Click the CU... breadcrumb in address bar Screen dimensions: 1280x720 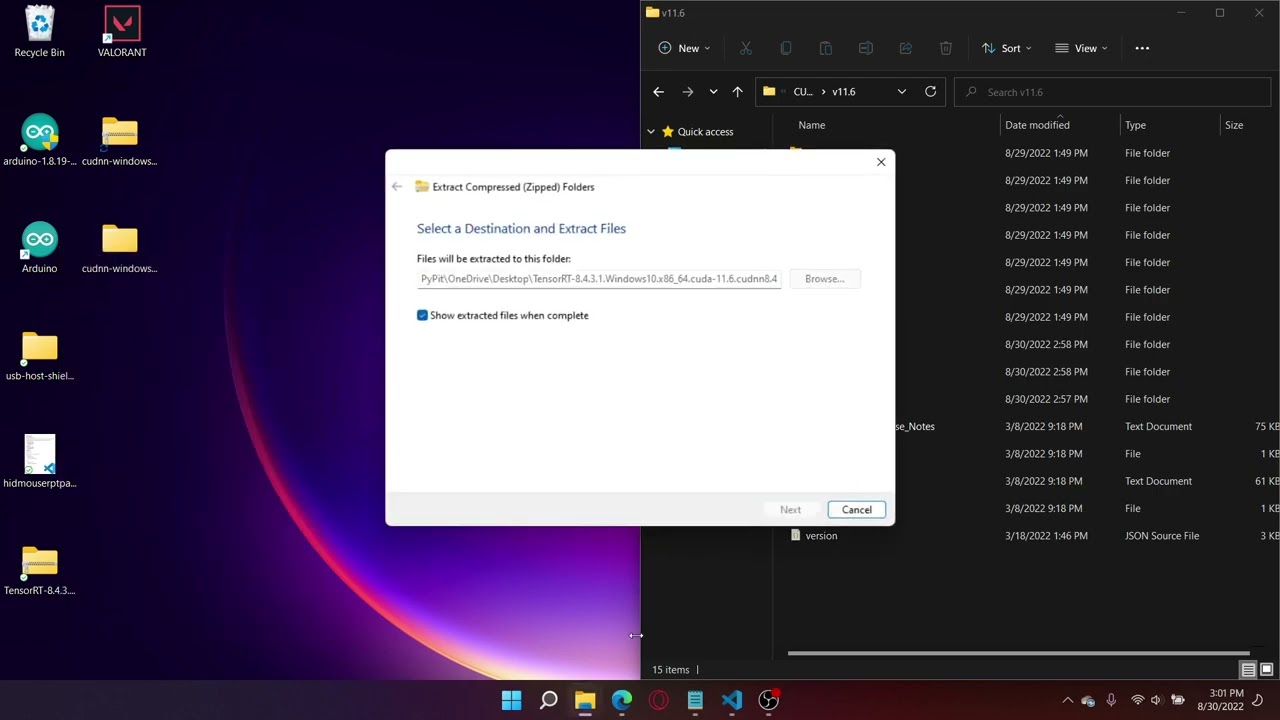tap(803, 92)
